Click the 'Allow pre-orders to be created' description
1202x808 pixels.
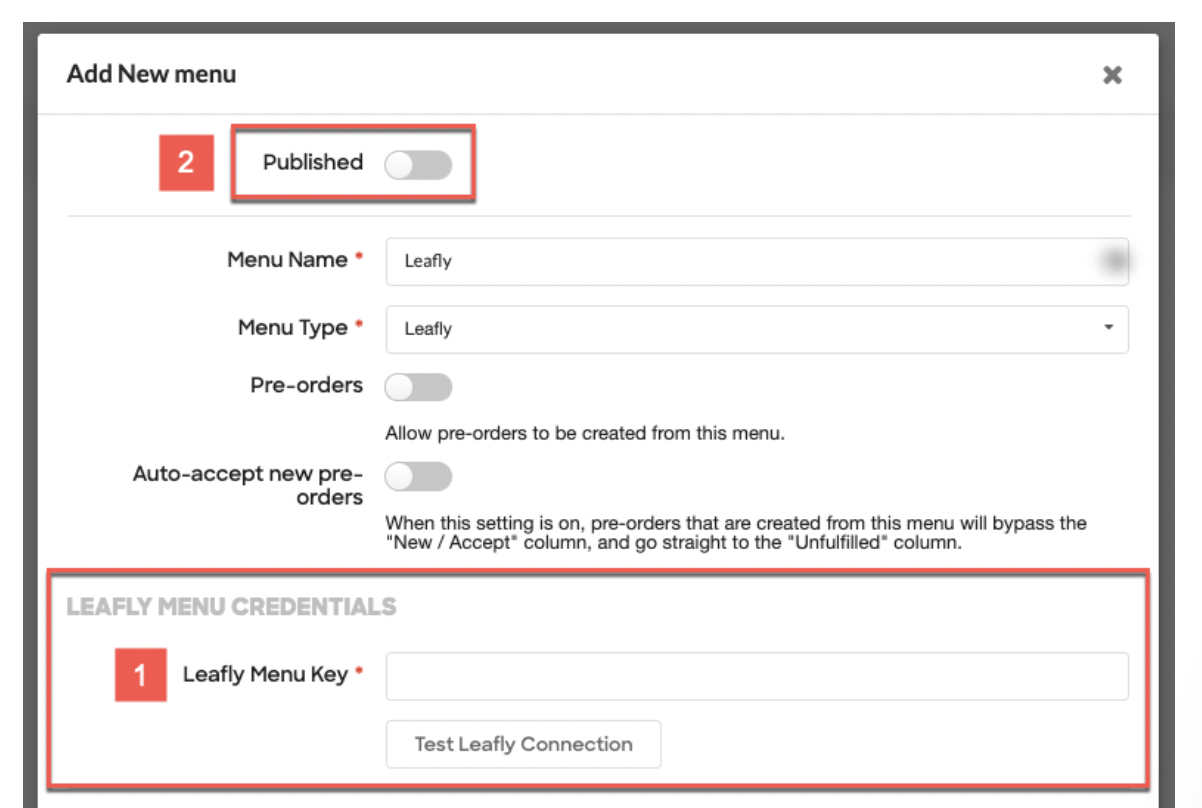pyautogui.click(x=584, y=434)
